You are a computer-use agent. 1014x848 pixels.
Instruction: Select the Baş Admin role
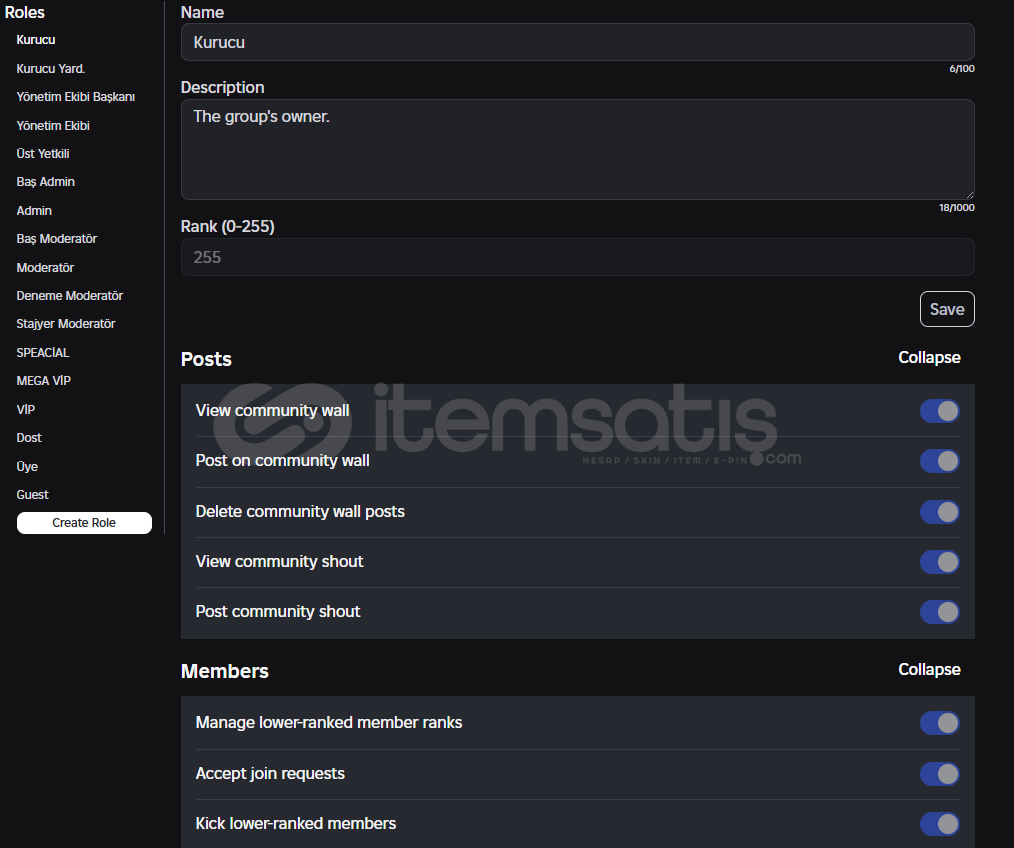point(45,182)
